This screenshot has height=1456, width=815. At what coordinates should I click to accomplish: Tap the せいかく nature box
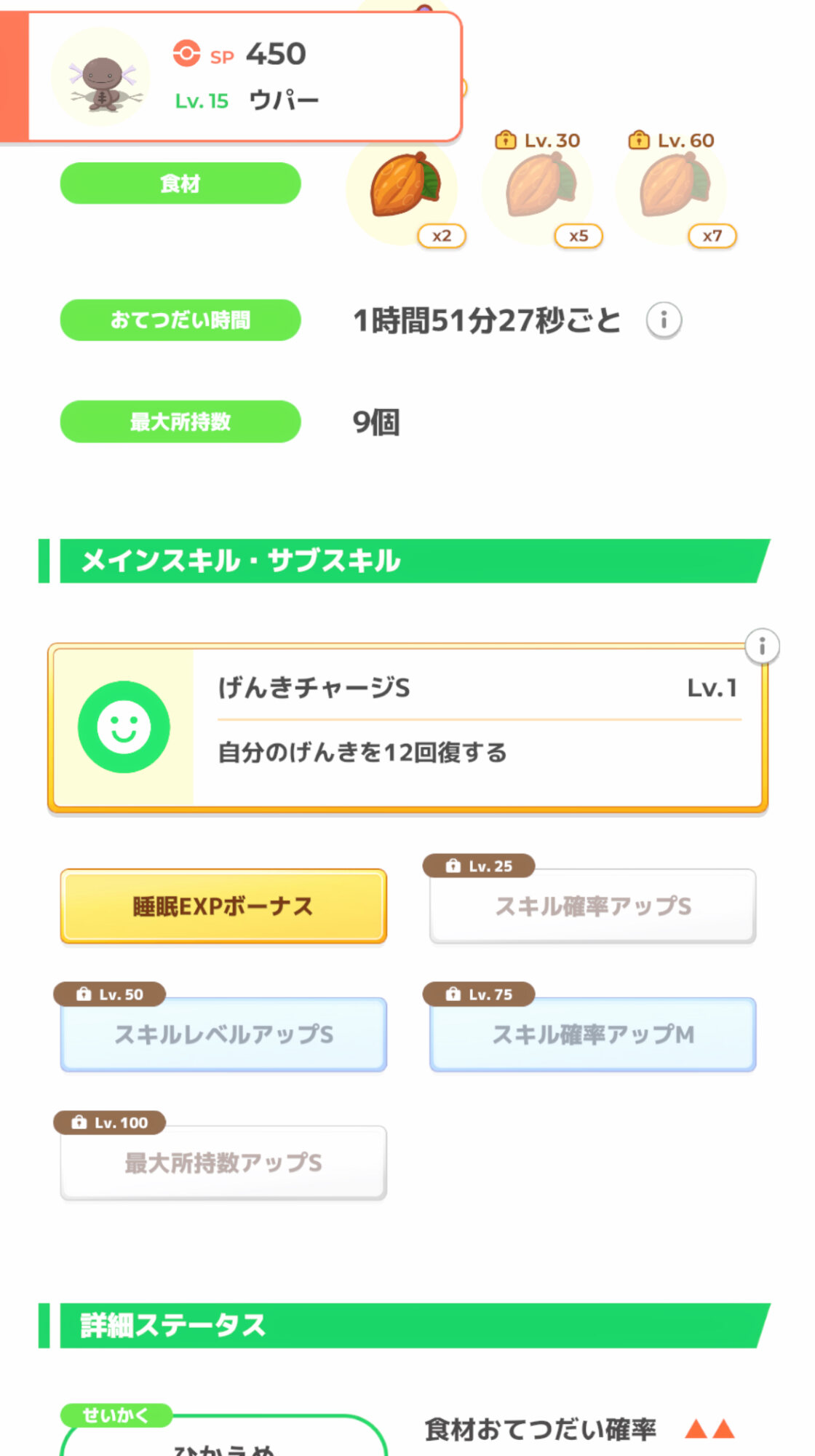223,1438
